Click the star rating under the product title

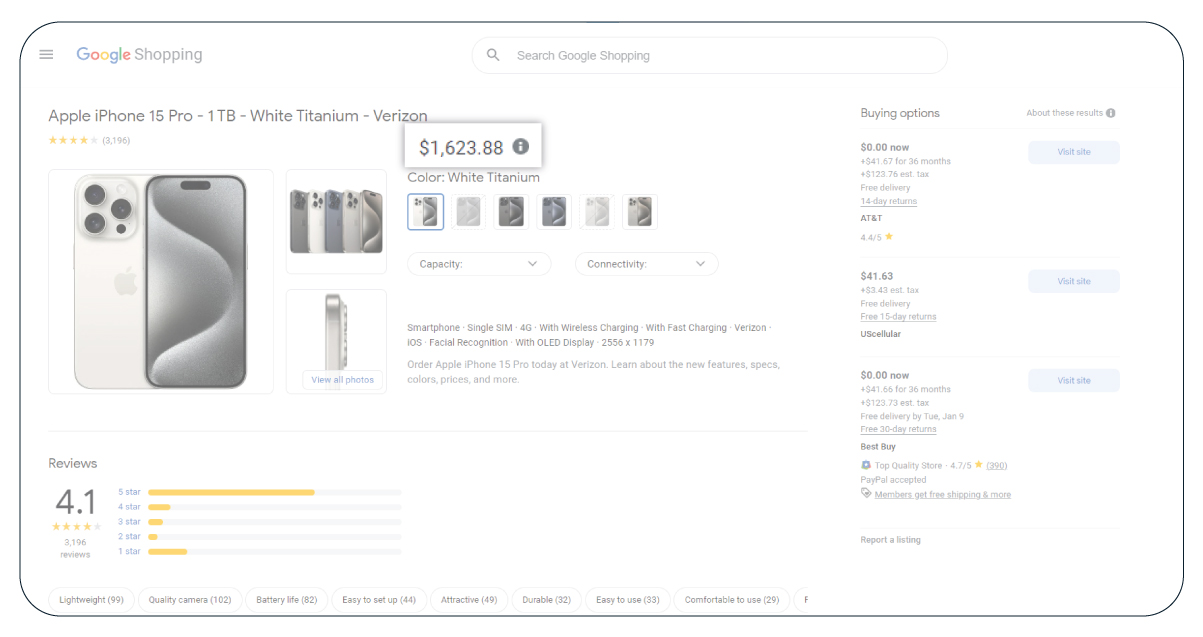(x=73, y=140)
